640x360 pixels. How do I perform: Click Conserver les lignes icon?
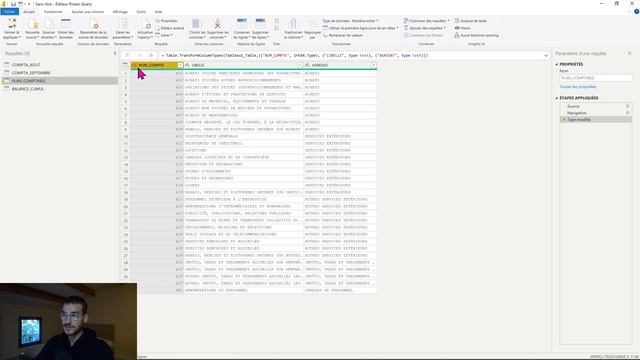[242, 24]
